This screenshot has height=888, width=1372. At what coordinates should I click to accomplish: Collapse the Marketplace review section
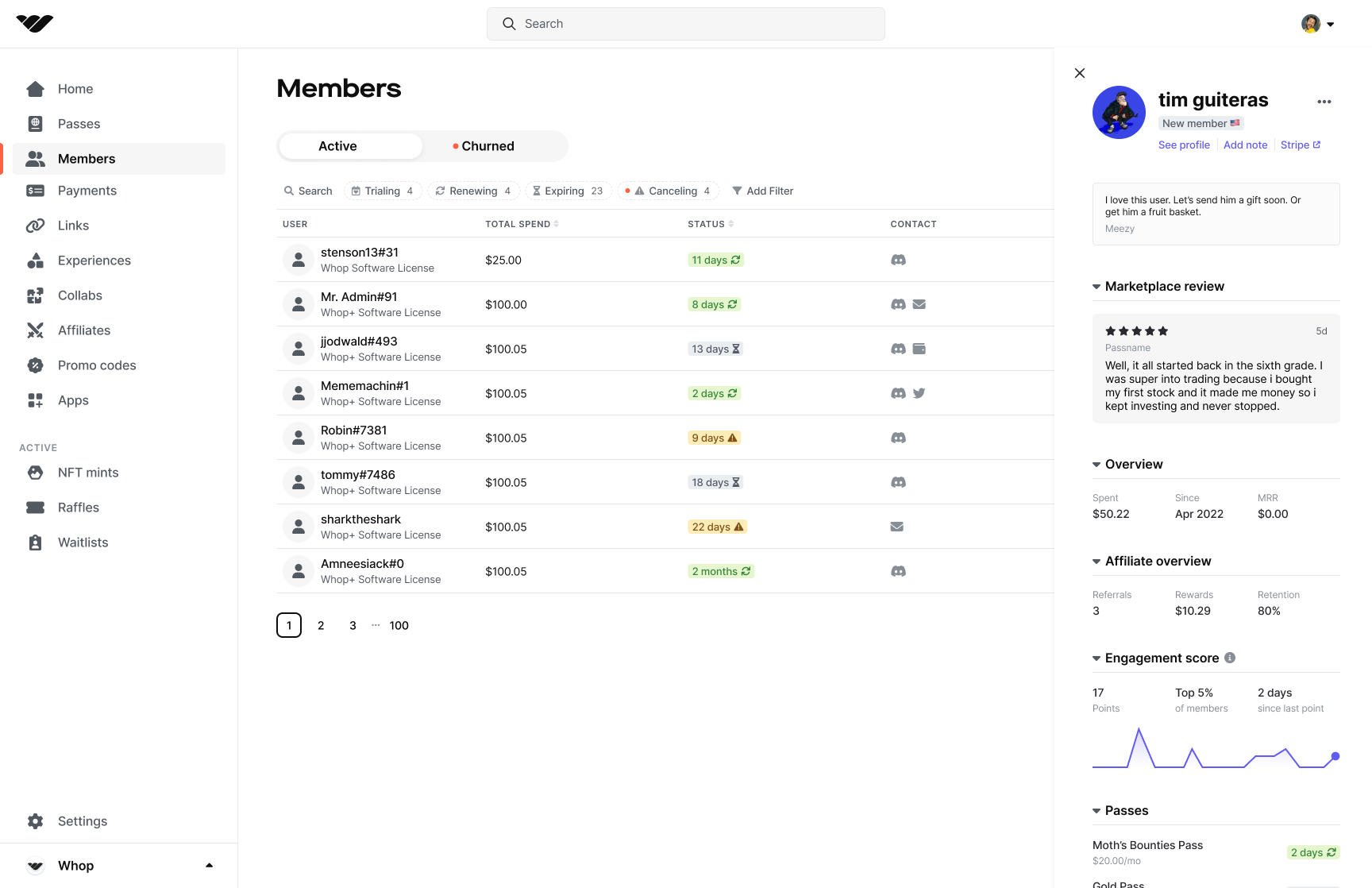click(1096, 287)
